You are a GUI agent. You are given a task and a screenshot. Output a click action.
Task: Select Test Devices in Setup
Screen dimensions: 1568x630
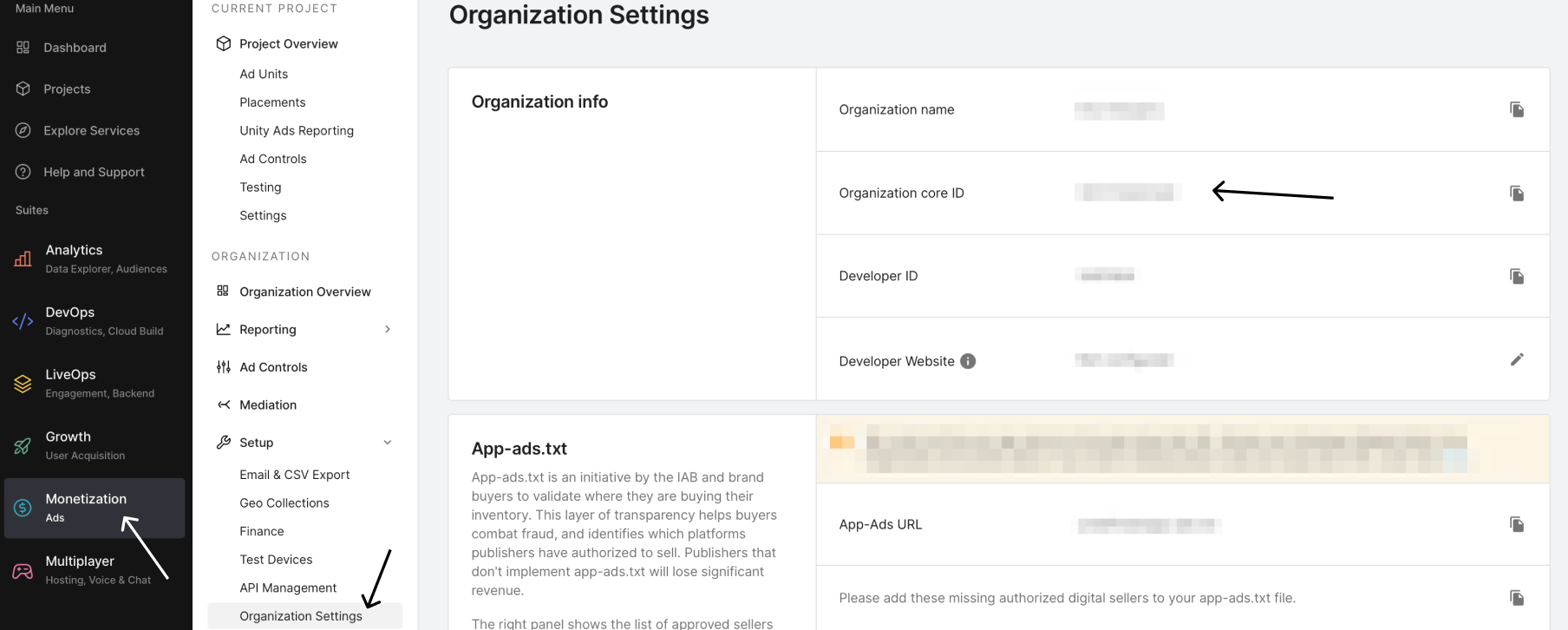pos(276,560)
